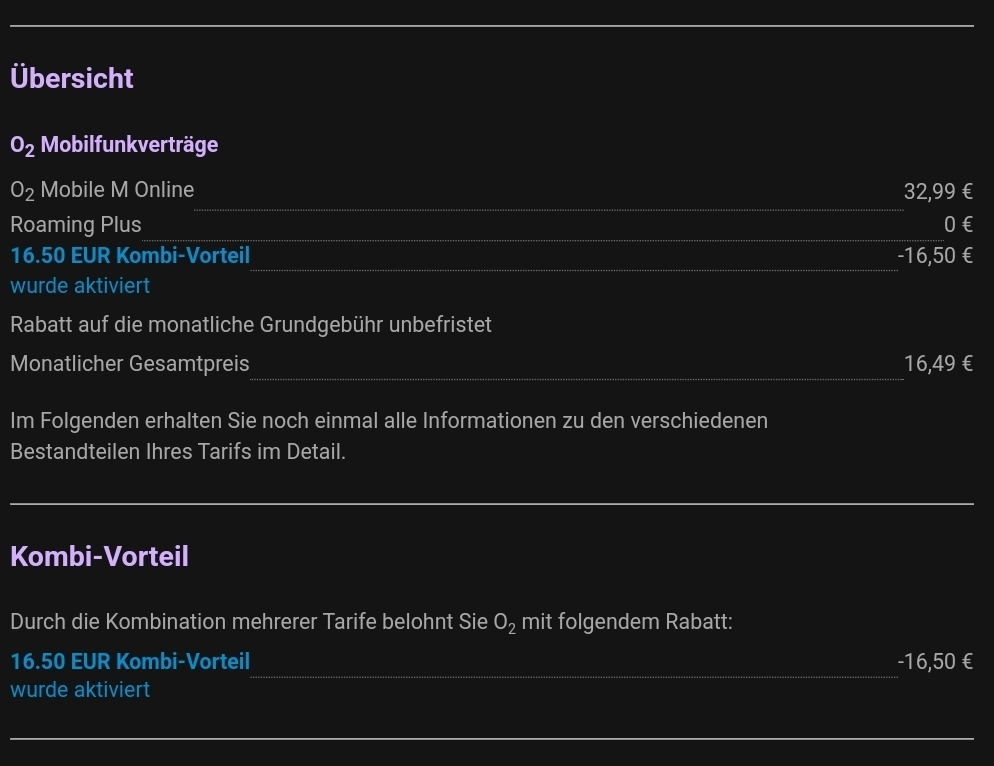This screenshot has height=766, width=994.
Task: Click the Übersicht section heading
Action: tap(72, 78)
